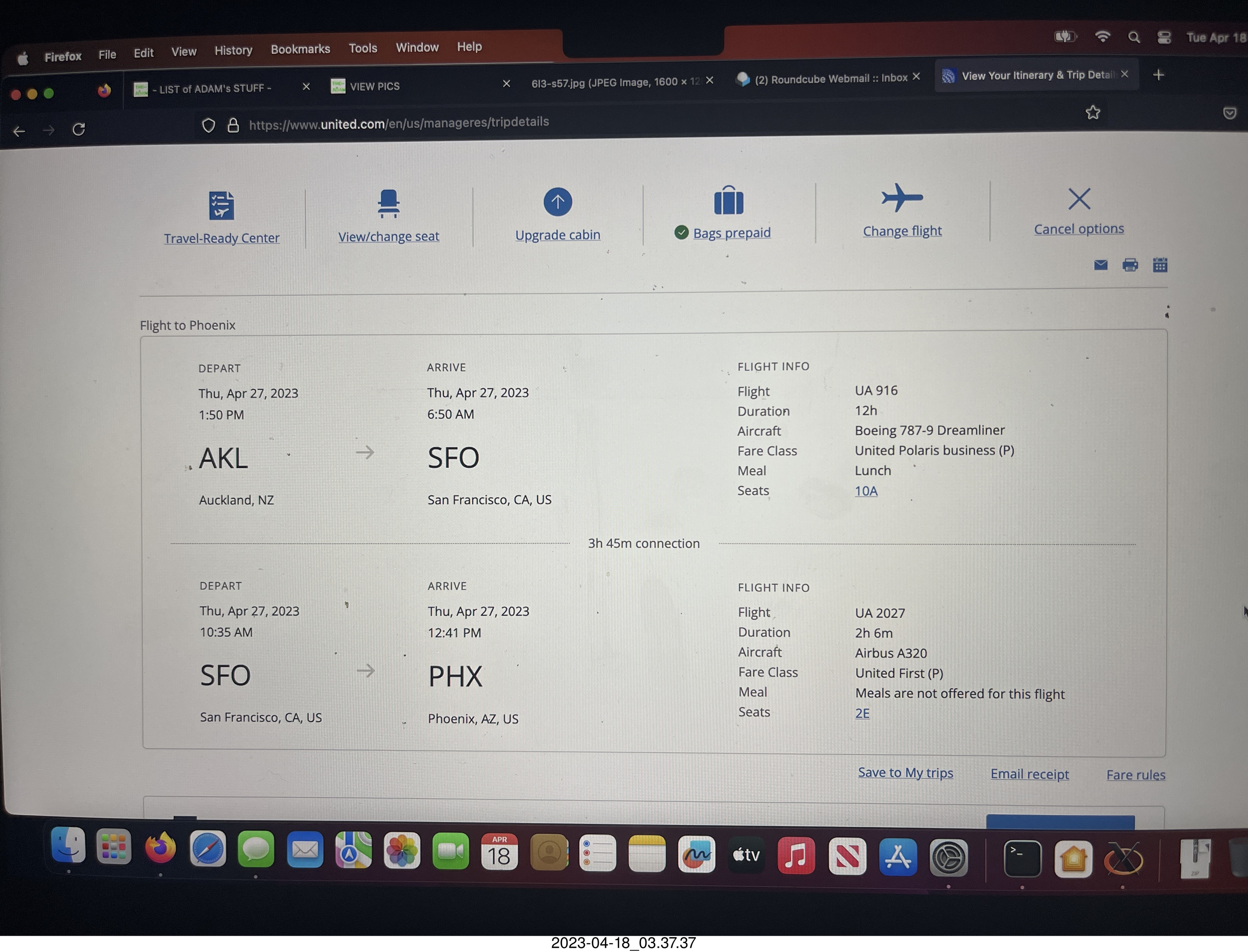Click the Travel-Ready Center checklist icon

[x=221, y=205]
